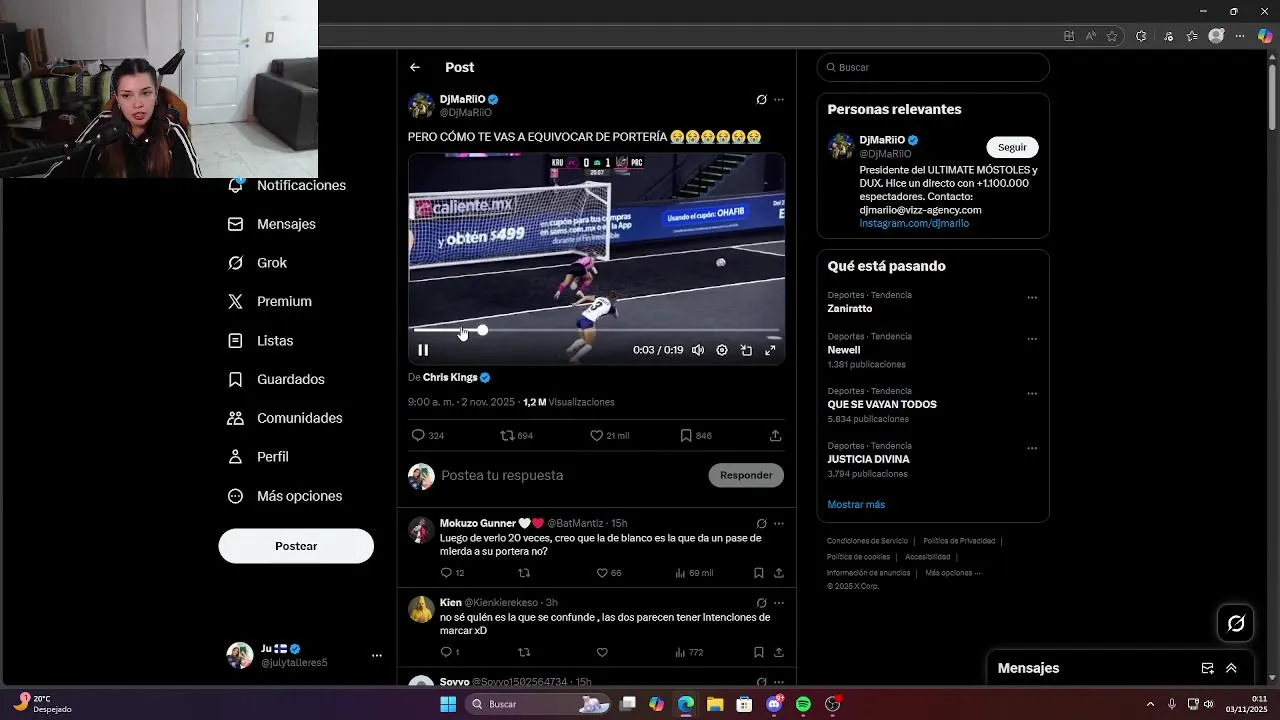This screenshot has height=720, width=1280.
Task: View analytics of Mokuzo Gunner comment
Action: click(x=680, y=573)
